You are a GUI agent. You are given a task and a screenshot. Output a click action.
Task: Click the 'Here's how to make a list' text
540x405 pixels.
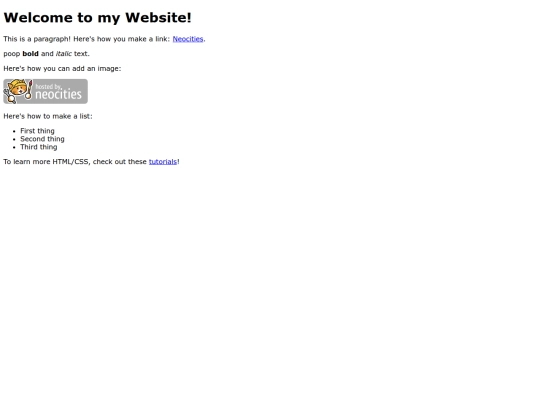tap(48, 116)
